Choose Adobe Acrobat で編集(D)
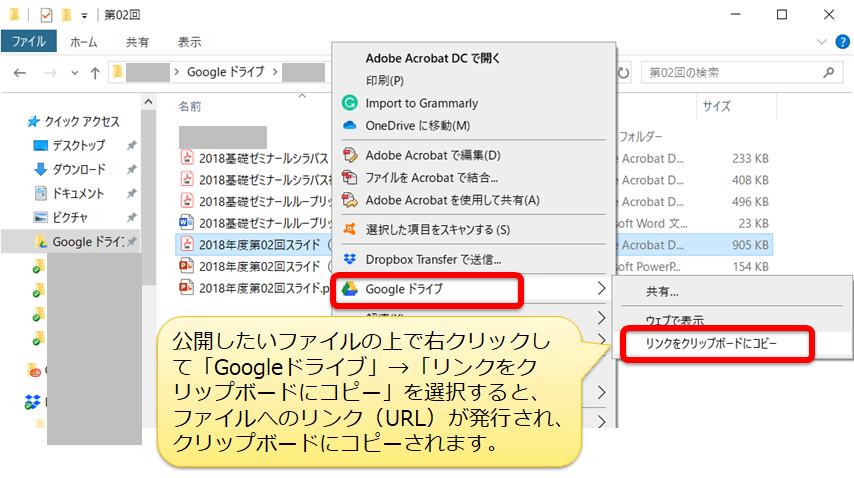This screenshot has height=478, width=854. pyautogui.click(x=433, y=155)
